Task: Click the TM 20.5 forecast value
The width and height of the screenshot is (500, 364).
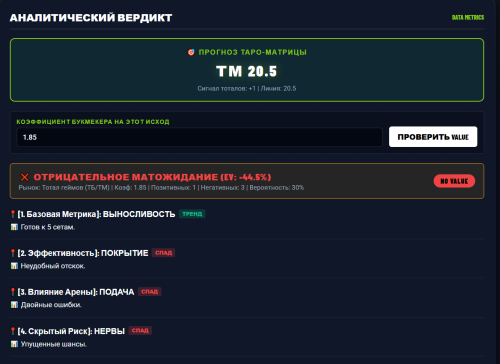Action: point(247,71)
